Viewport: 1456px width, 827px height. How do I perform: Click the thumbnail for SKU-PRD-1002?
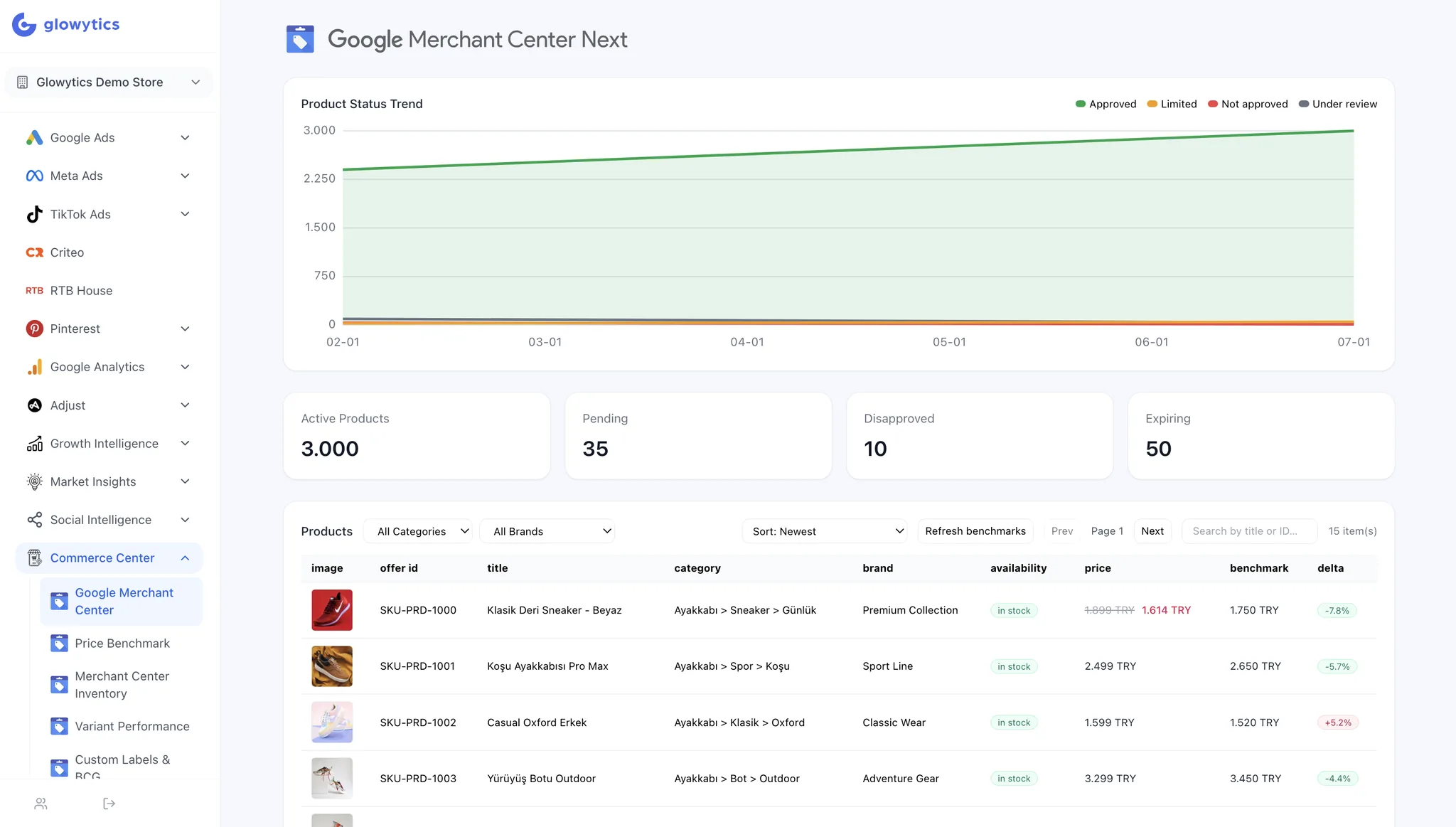pos(332,722)
